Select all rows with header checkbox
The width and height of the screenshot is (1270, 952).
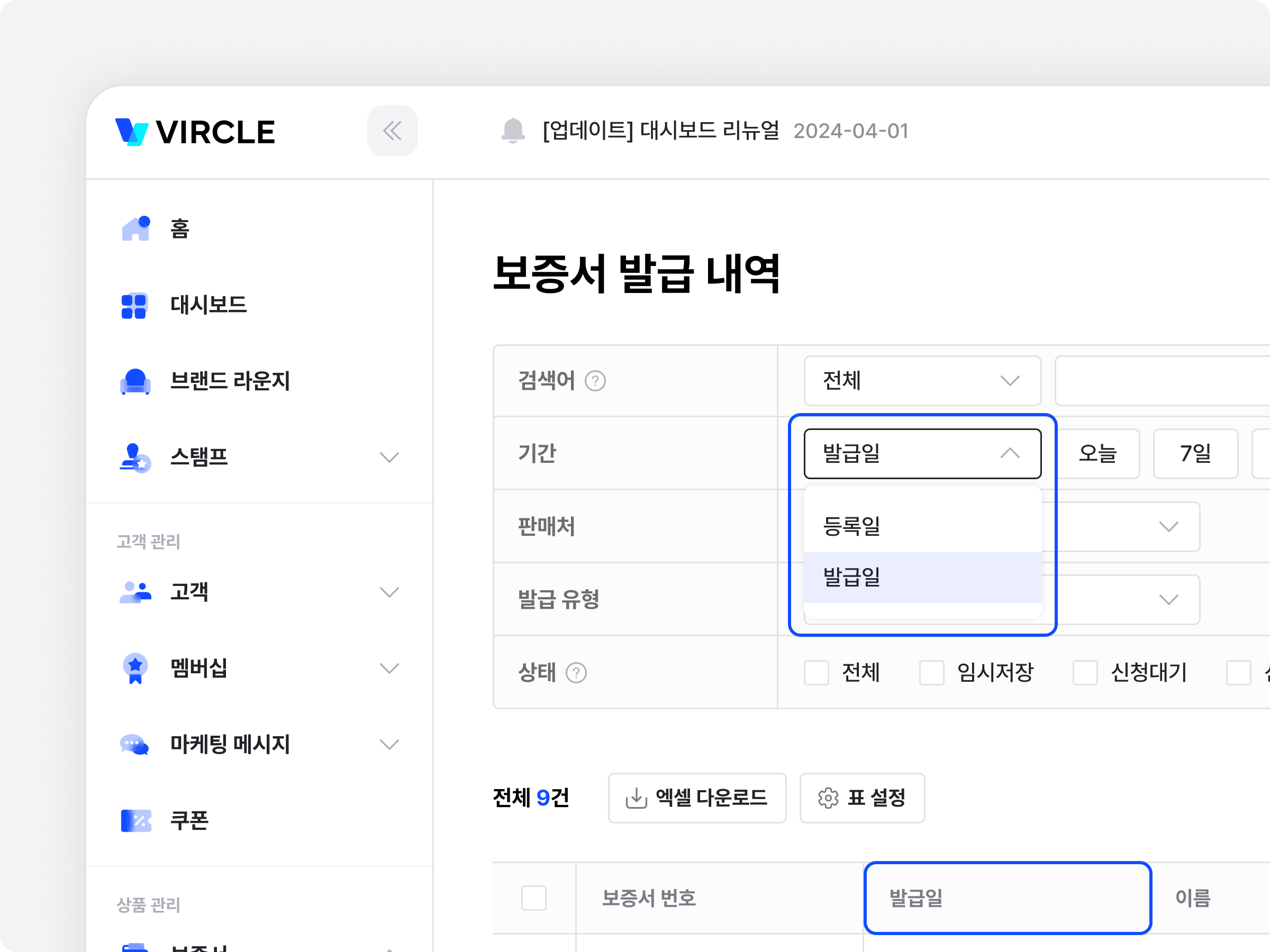coord(533,898)
